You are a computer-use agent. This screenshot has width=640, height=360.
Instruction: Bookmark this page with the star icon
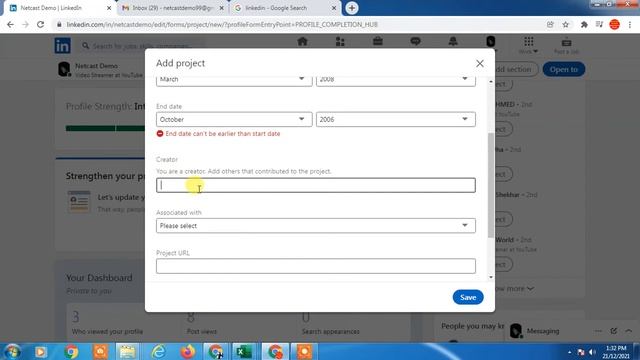pyautogui.click(x=565, y=24)
